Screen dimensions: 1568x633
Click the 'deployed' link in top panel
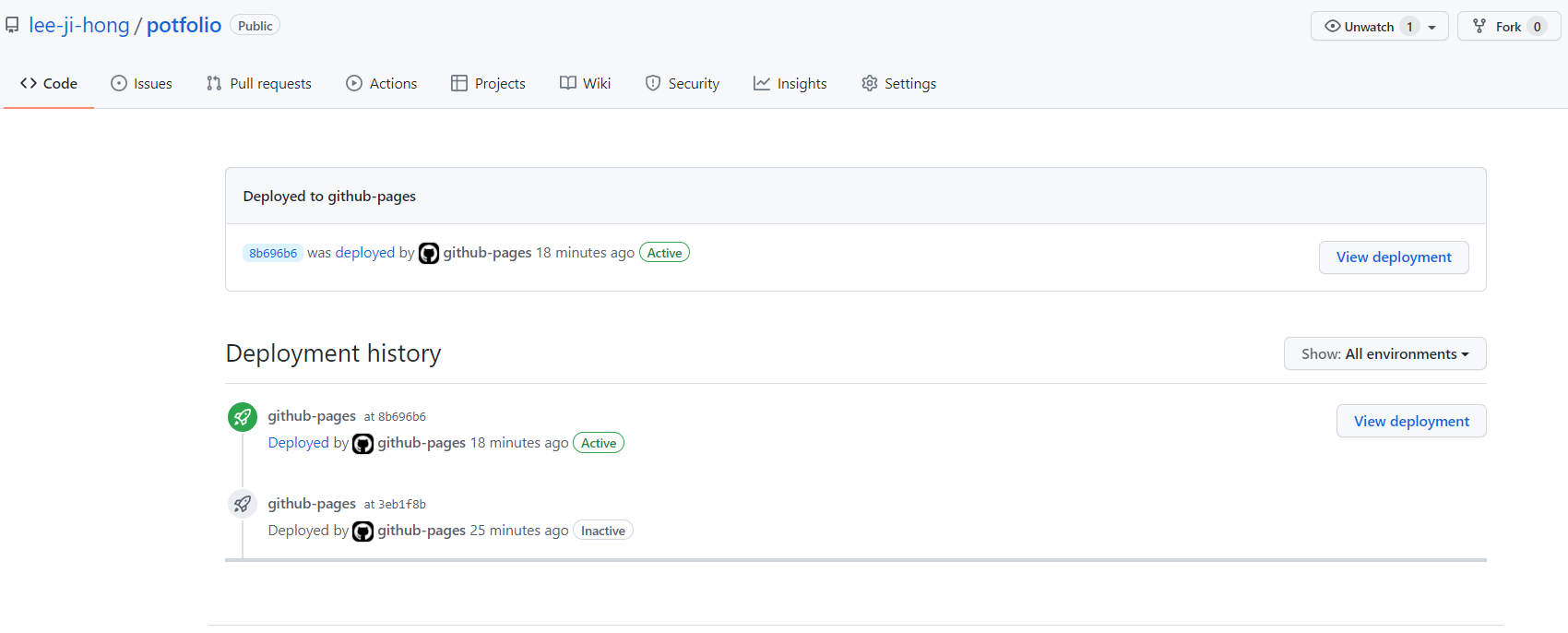pyautogui.click(x=365, y=253)
